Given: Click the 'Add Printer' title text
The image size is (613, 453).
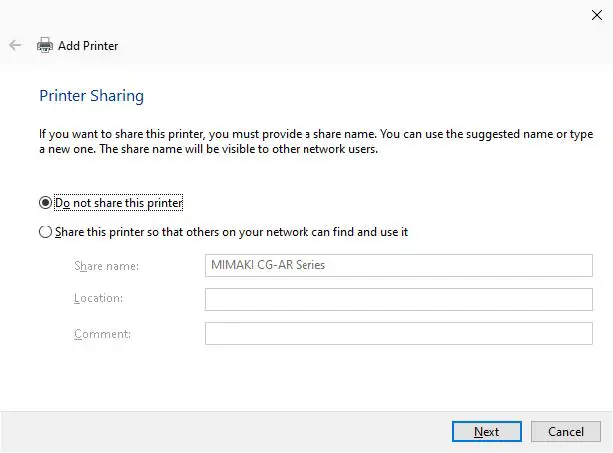Looking at the screenshot, I should (88, 45).
